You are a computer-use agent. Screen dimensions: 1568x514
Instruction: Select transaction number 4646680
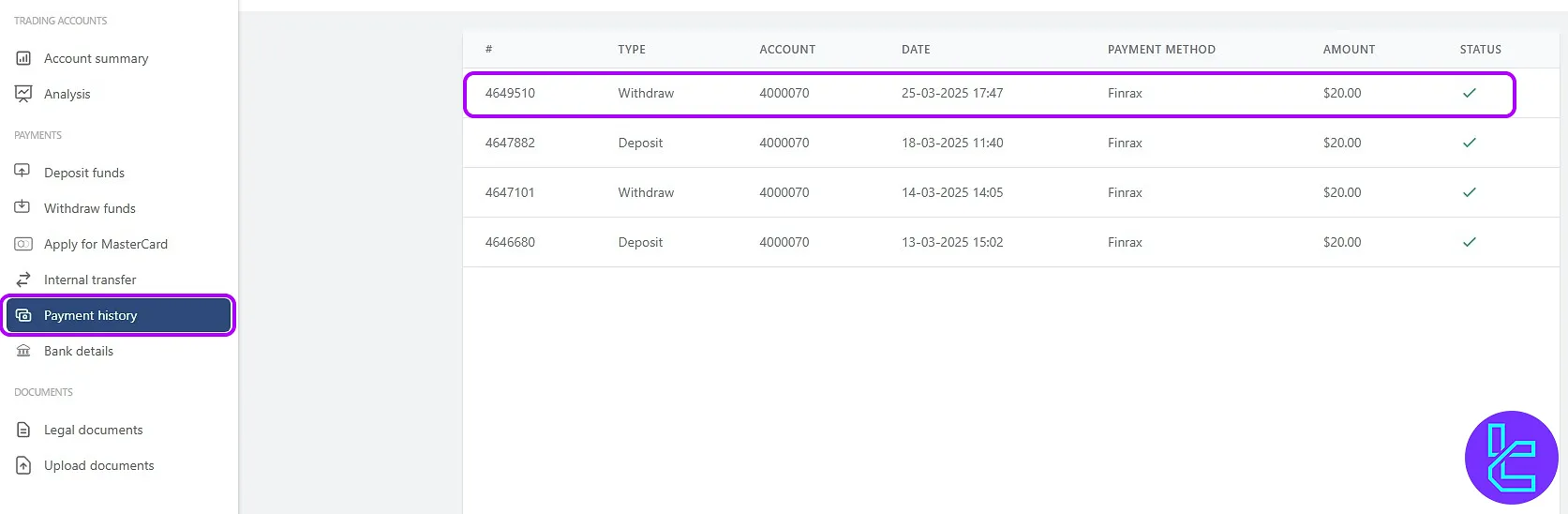(x=510, y=242)
